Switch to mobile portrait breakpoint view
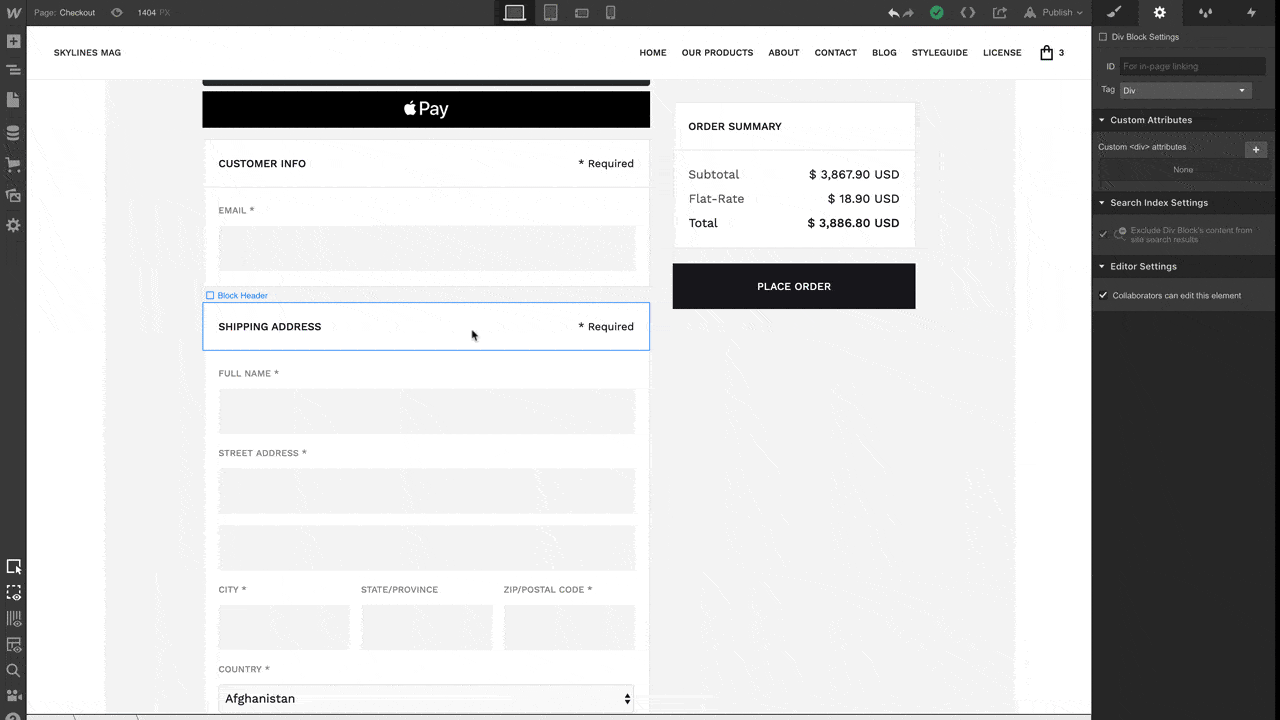1280x720 pixels. [x=610, y=13]
